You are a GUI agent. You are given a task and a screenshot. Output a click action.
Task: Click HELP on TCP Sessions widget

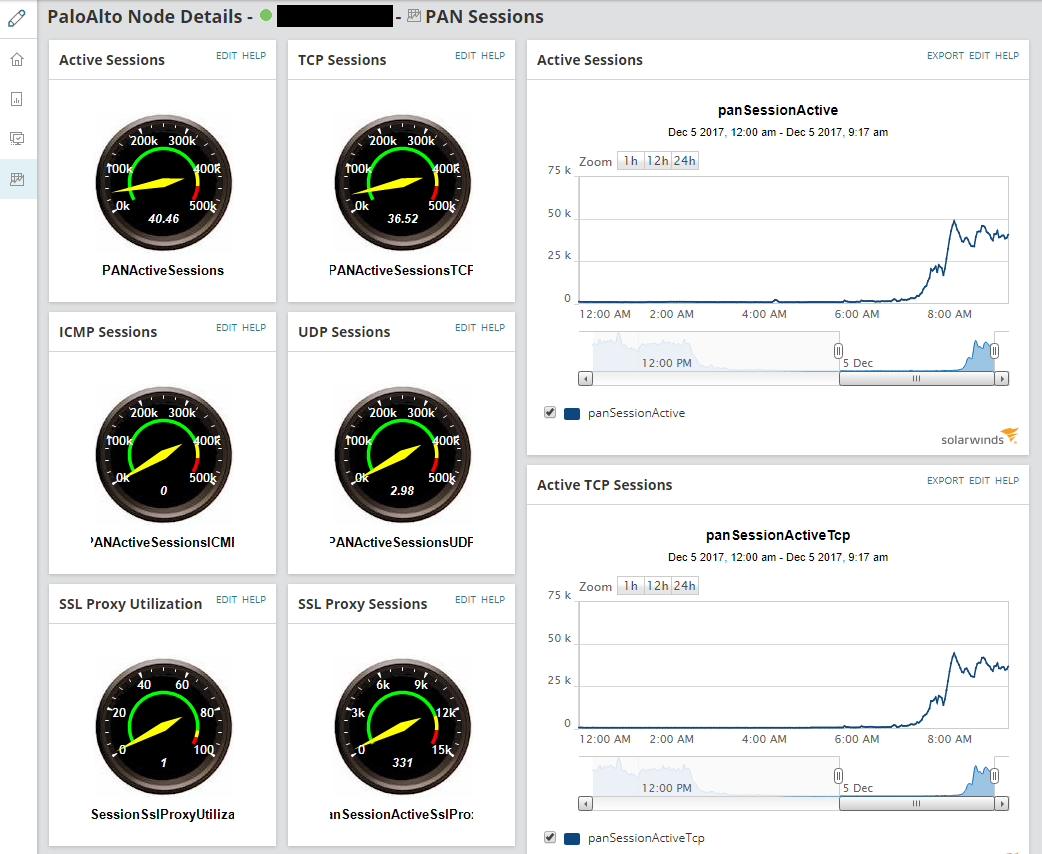493,56
